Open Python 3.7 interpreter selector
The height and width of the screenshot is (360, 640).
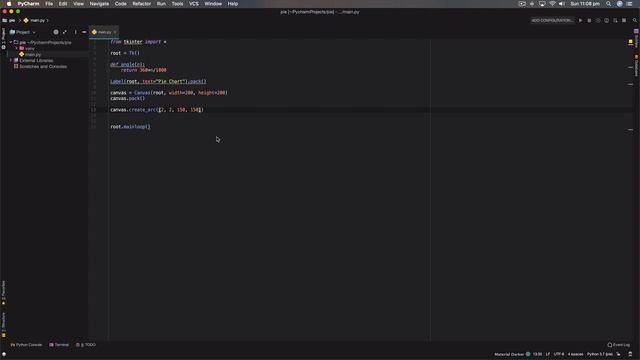click(x=600, y=354)
